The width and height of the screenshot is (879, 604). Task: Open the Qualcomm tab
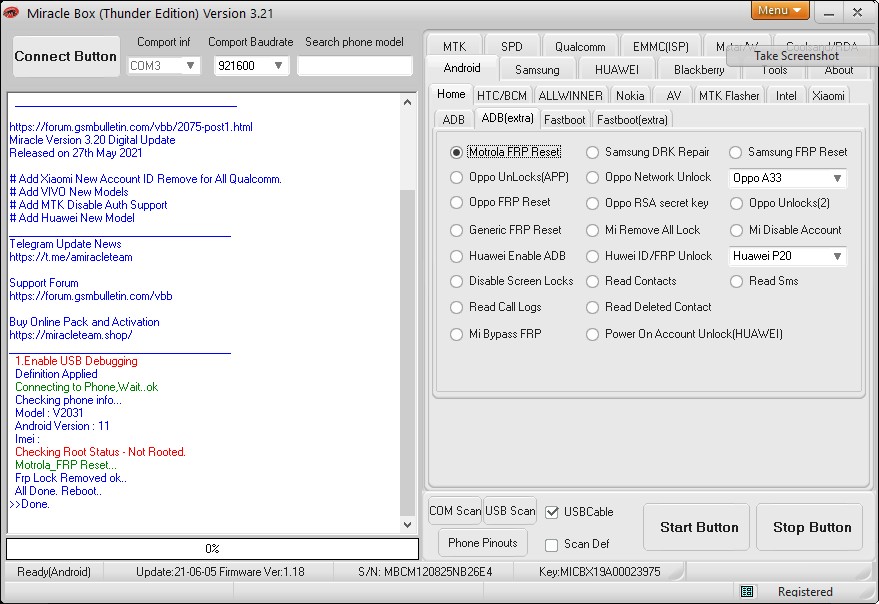tap(580, 47)
